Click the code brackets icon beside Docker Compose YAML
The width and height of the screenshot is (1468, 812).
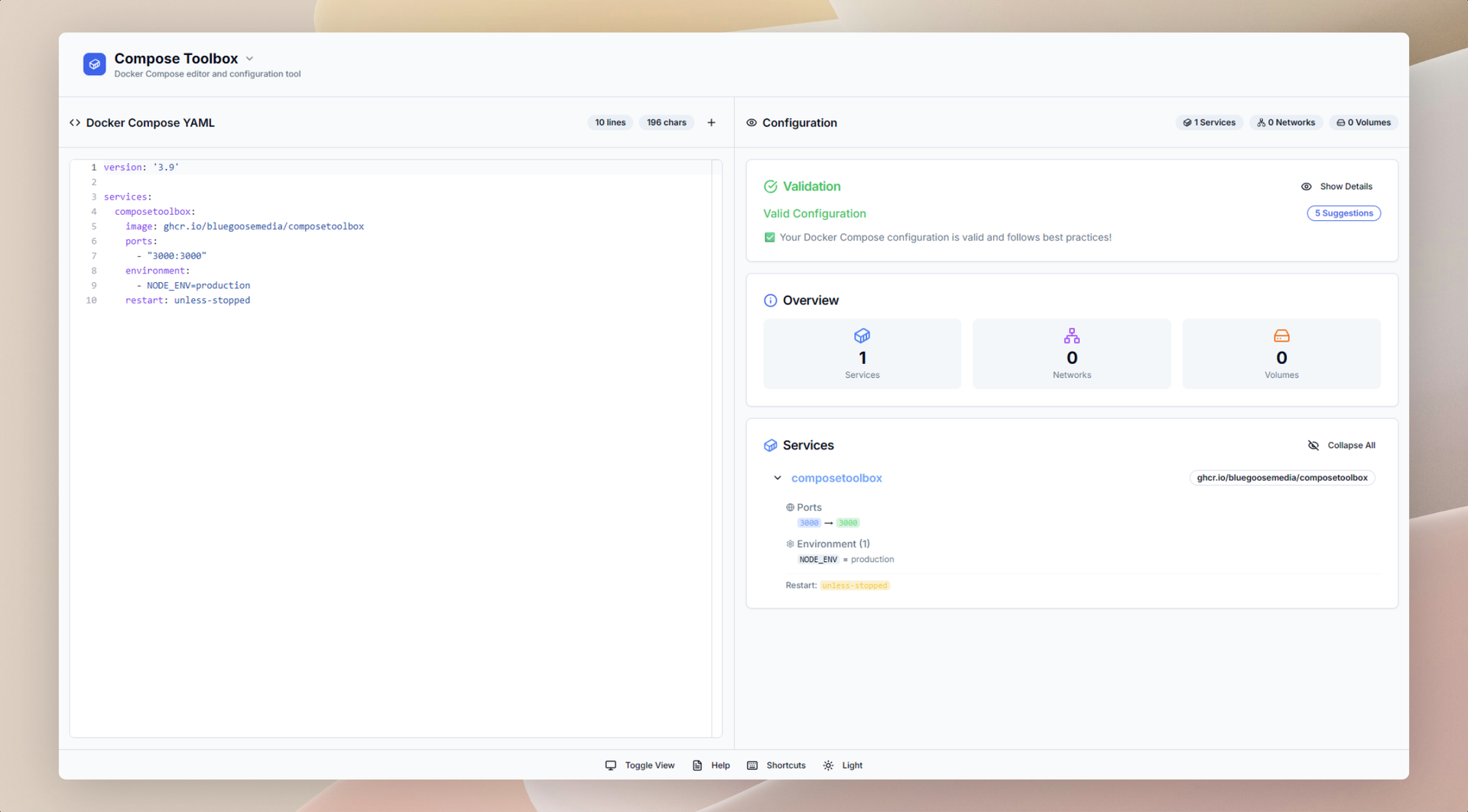(75, 122)
